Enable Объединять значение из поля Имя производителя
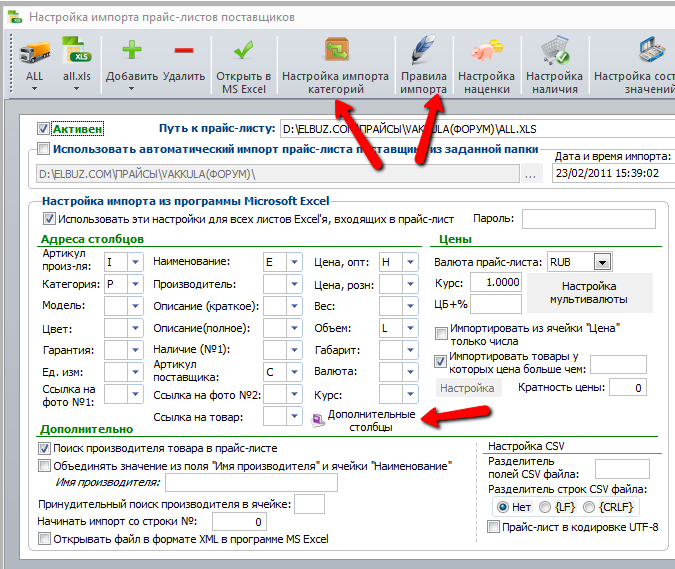675x569 pixels. coord(44,466)
